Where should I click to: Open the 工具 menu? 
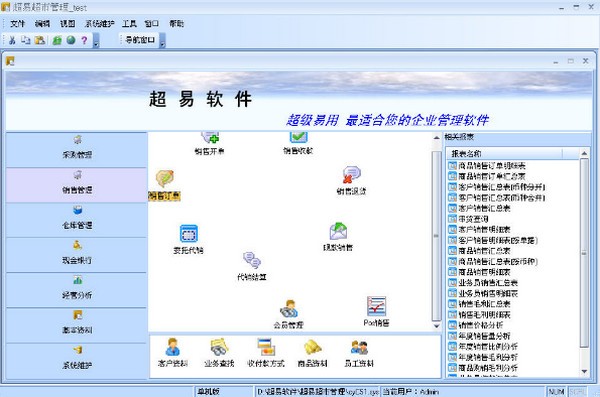(x=129, y=24)
